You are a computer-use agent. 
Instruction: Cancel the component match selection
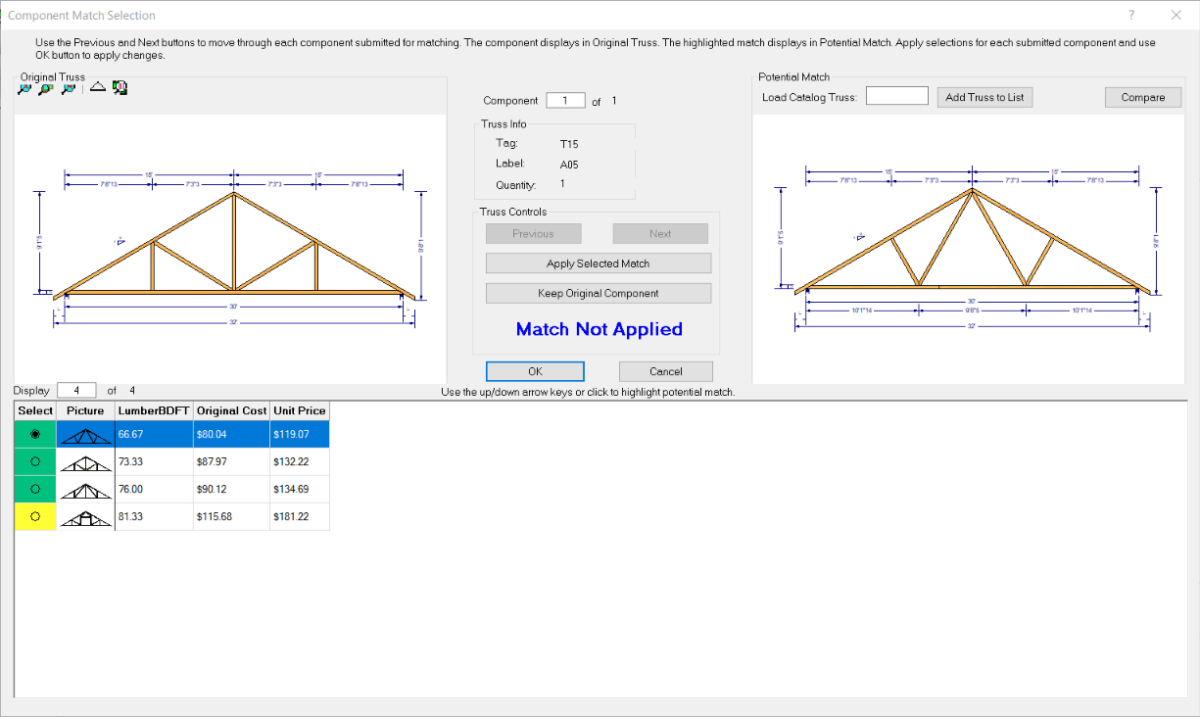[665, 371]
